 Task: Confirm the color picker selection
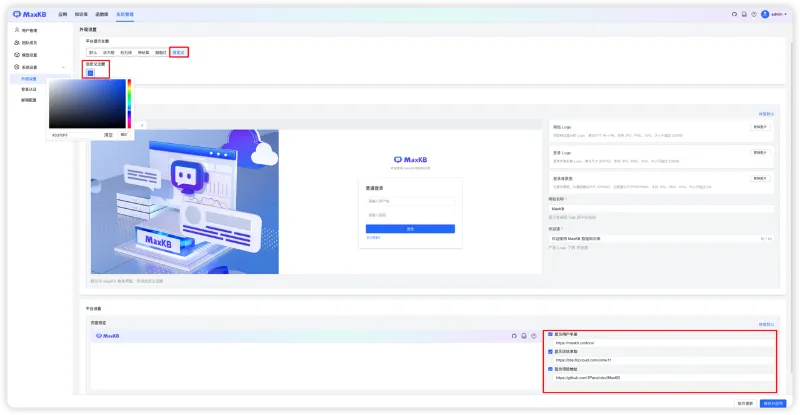(124, 135)
